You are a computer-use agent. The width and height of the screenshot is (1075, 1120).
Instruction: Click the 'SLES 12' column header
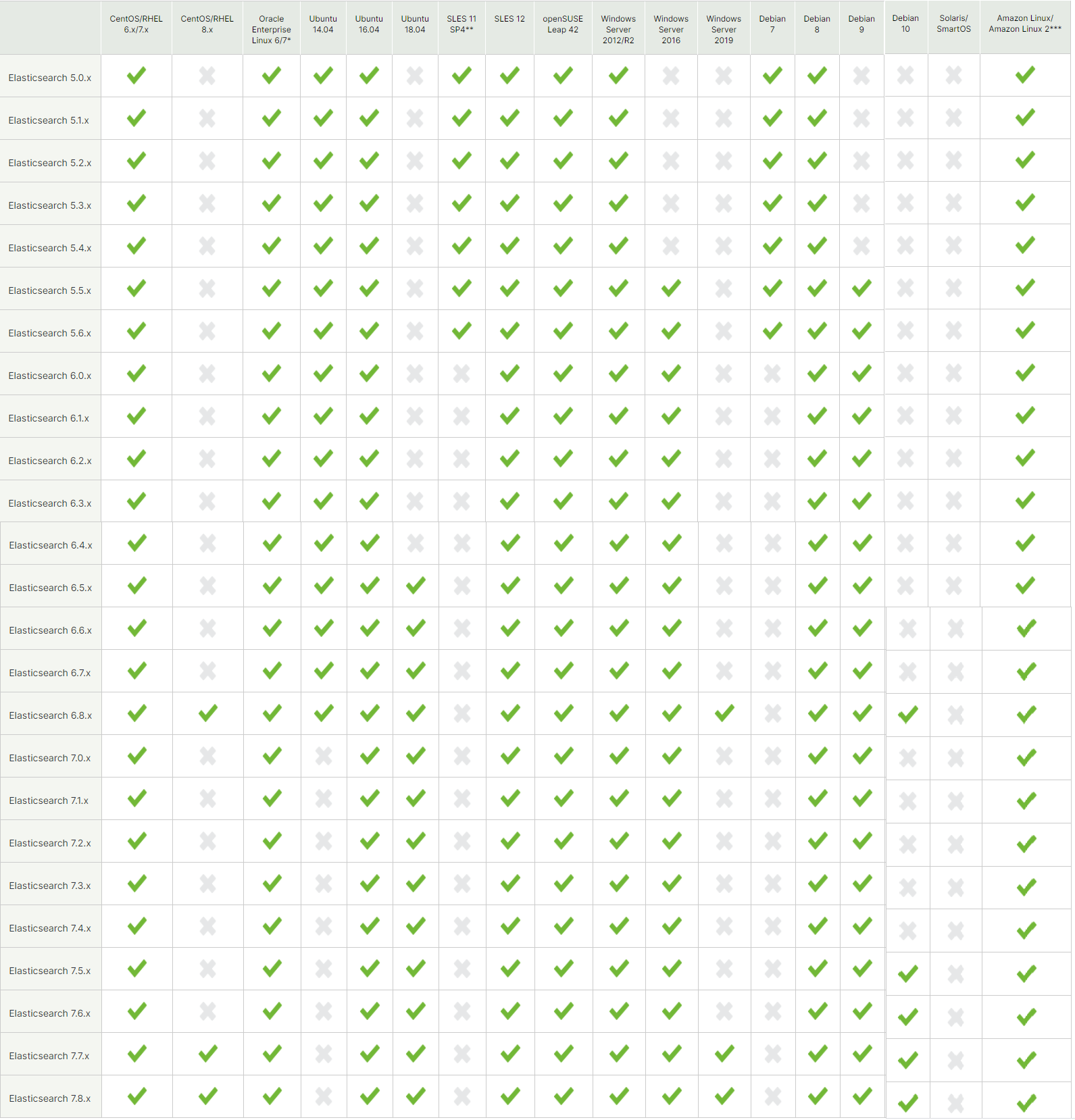(509, 19)
